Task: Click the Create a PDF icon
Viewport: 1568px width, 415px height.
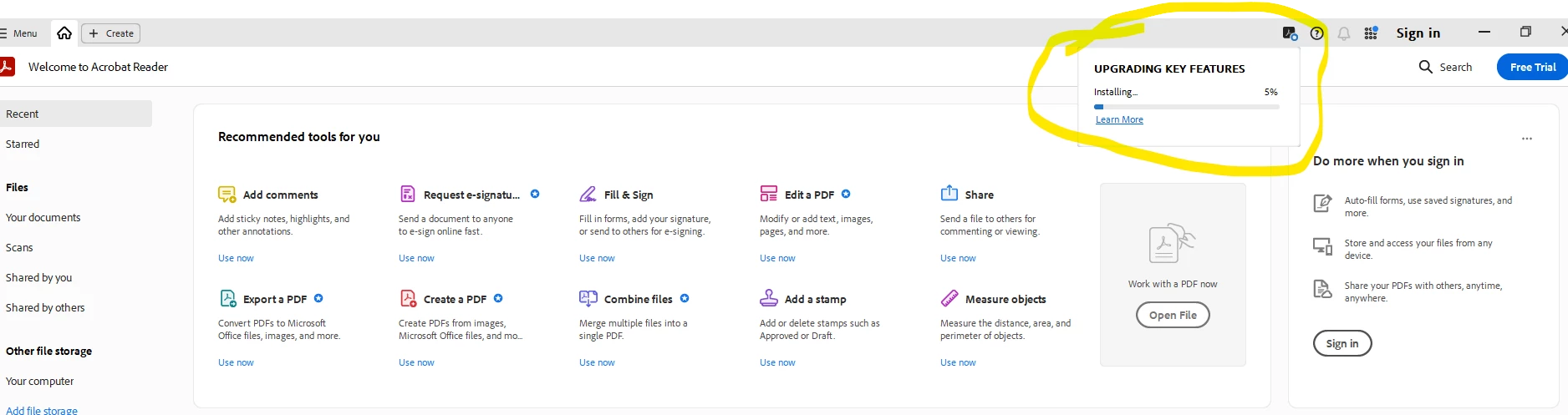Action: [x=408, y=298]
